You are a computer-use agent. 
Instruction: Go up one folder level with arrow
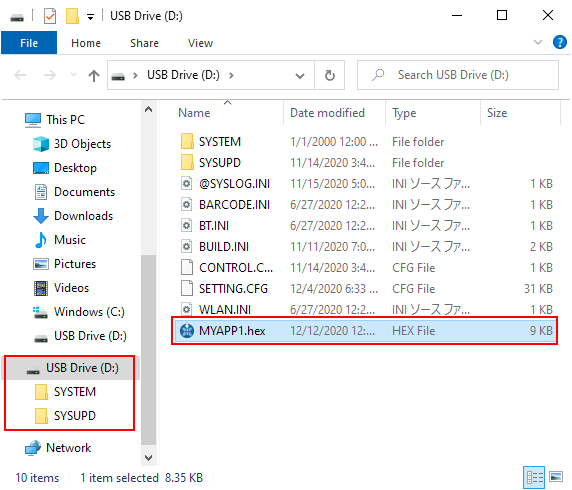pyautogui.click(x=94, y=76)
